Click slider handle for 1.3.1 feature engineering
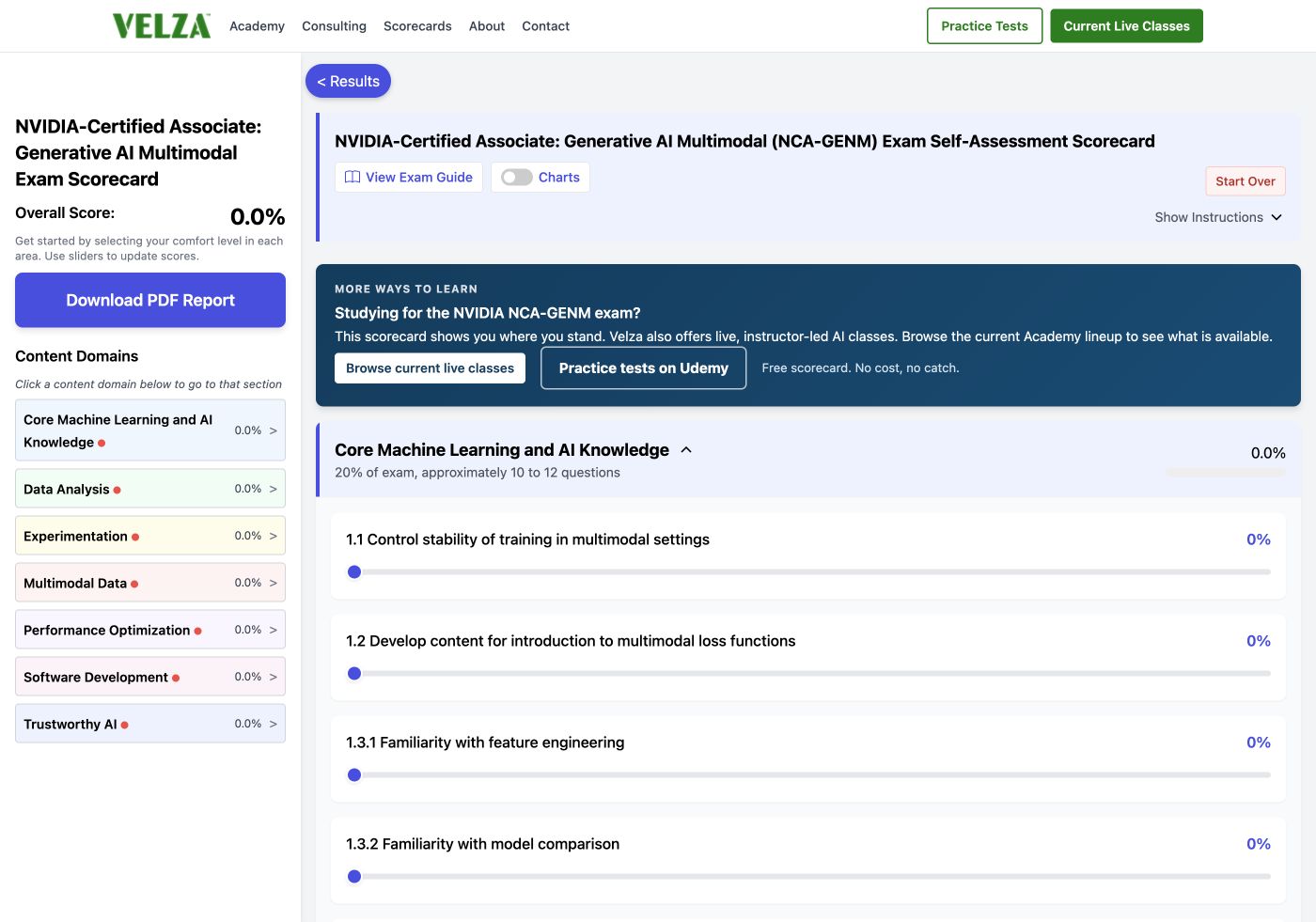The image size is (1316, 922). click(x=354, y=774)
